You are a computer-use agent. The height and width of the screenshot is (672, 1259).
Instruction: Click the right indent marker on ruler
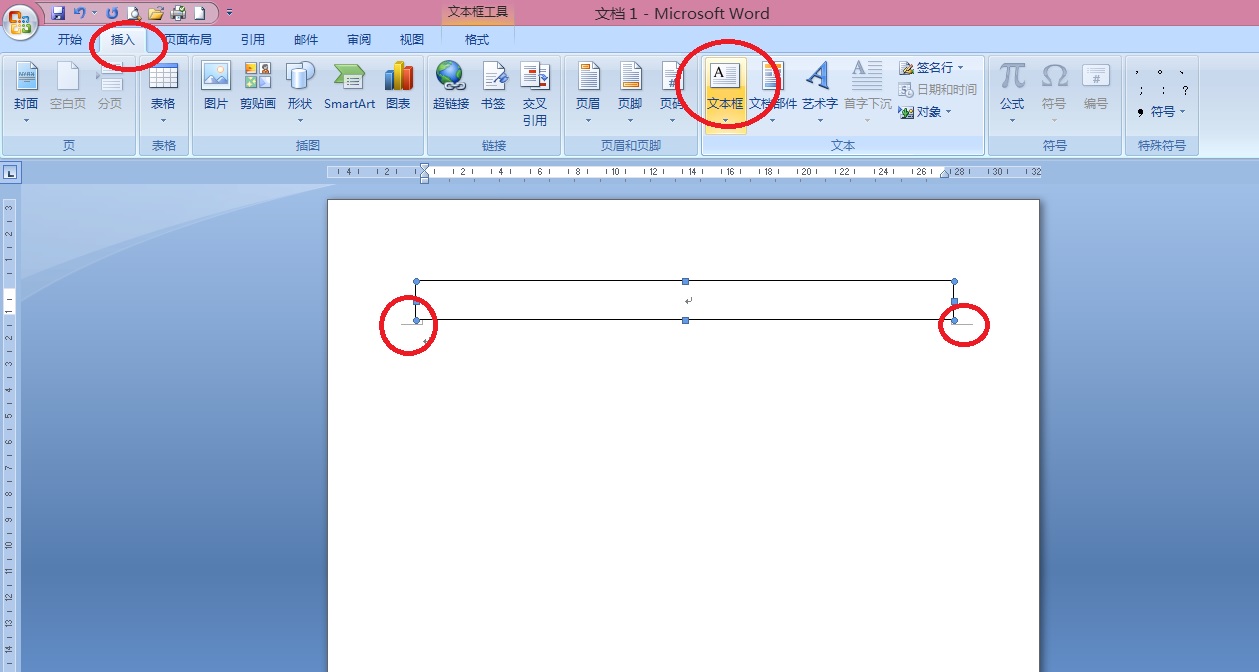(x=944, y=174)
